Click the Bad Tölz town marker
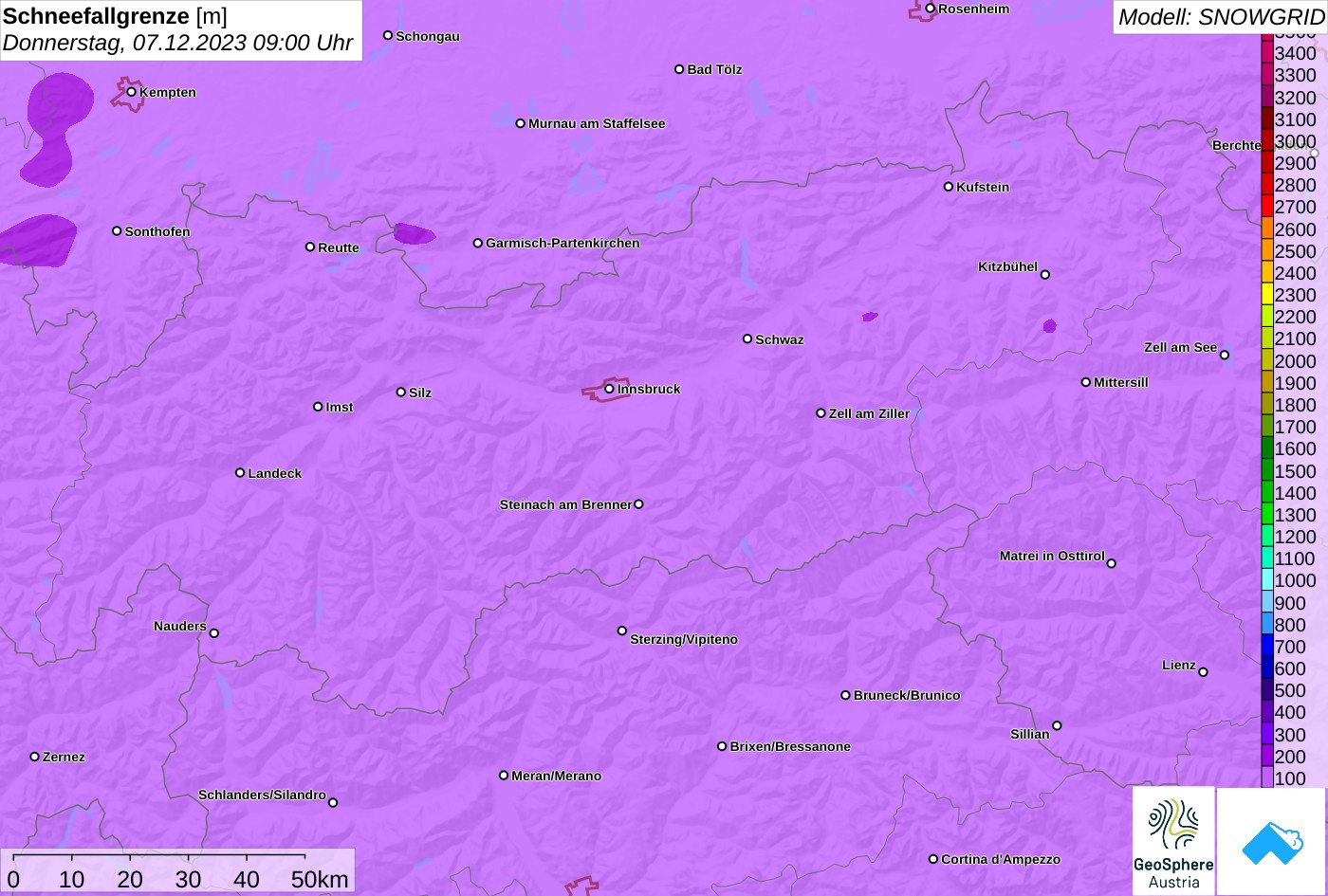 (x=679, y=69)
